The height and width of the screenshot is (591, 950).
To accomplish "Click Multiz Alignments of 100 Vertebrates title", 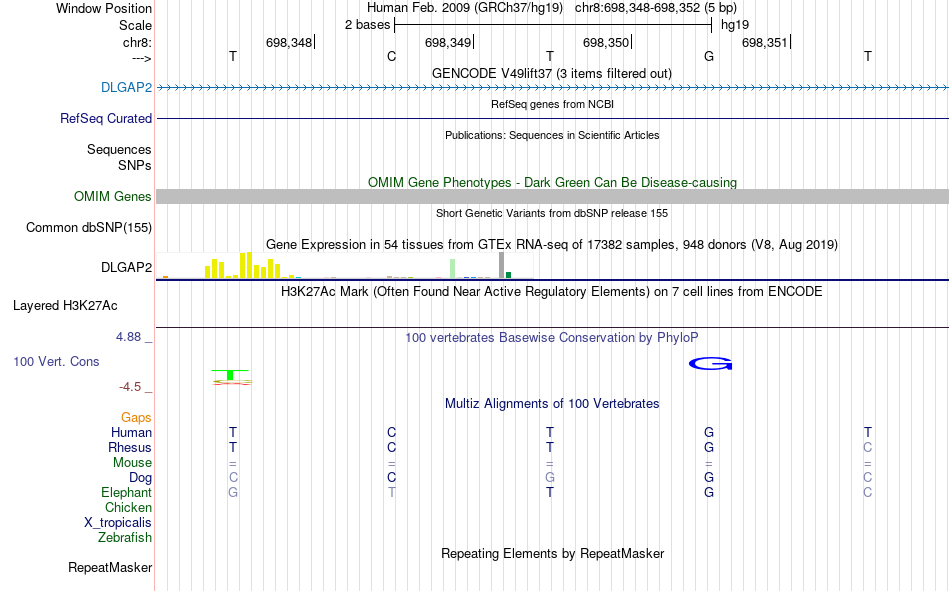I will (x=552, y=404).
